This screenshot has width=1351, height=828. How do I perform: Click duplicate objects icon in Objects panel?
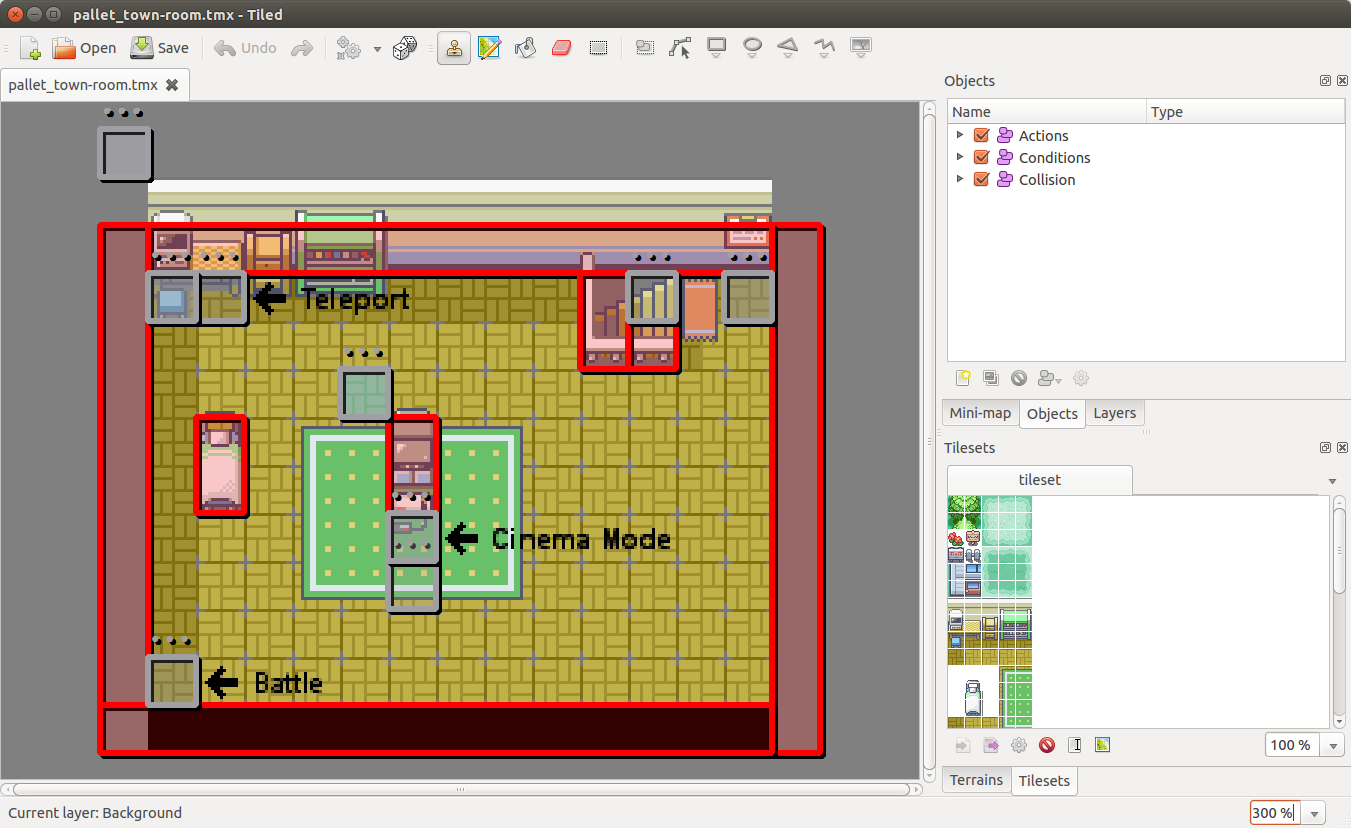point(991,378)
